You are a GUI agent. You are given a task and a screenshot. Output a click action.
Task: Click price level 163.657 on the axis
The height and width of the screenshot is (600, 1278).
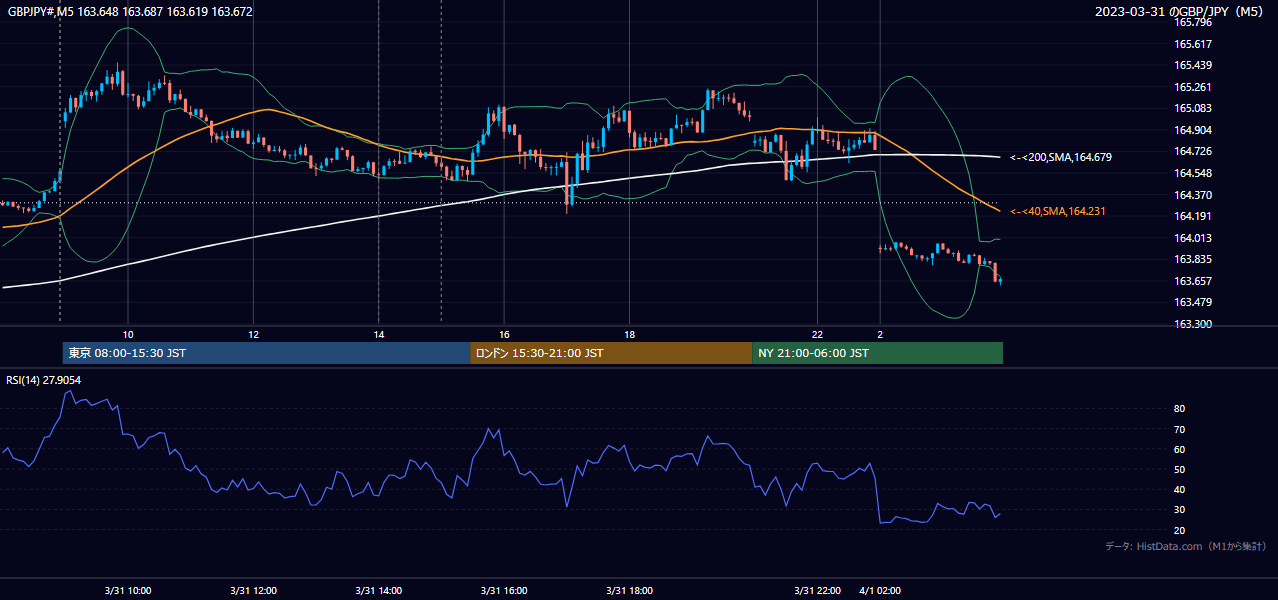(1192, 281)
